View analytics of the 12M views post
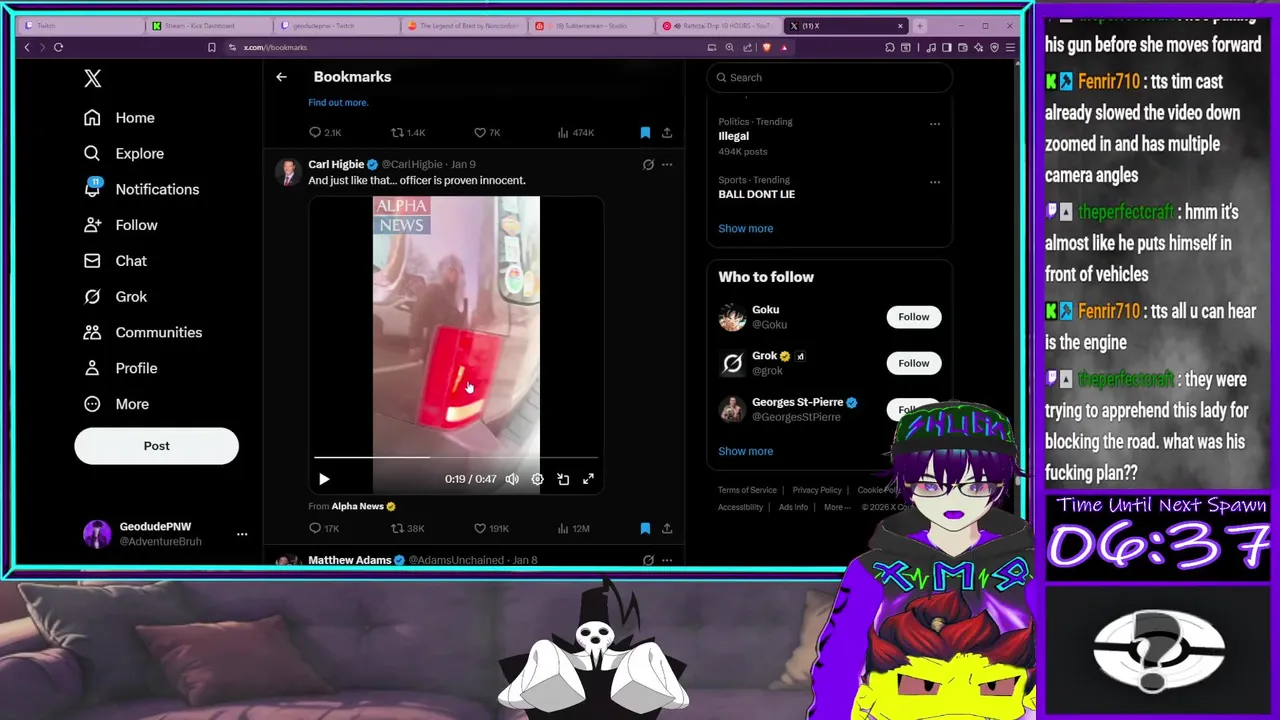This screenshot has width=1280, height=720. point(573,528)
